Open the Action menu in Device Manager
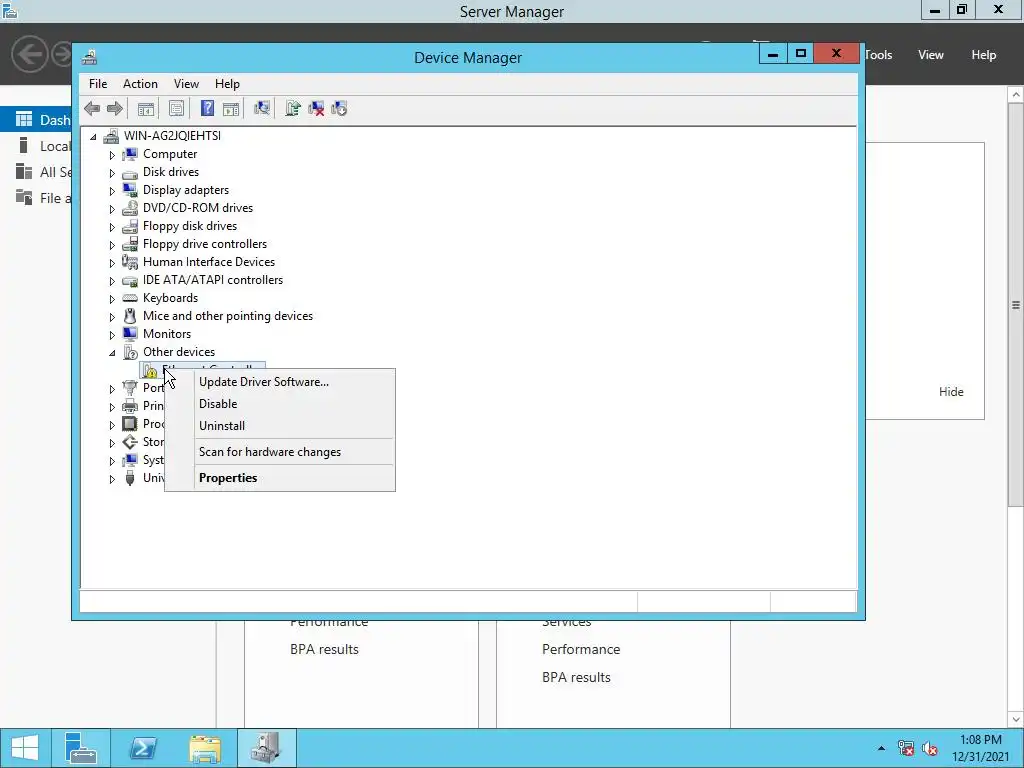Screen dimensions: 1024x768 pyautogui.click(x=140, y=84)
